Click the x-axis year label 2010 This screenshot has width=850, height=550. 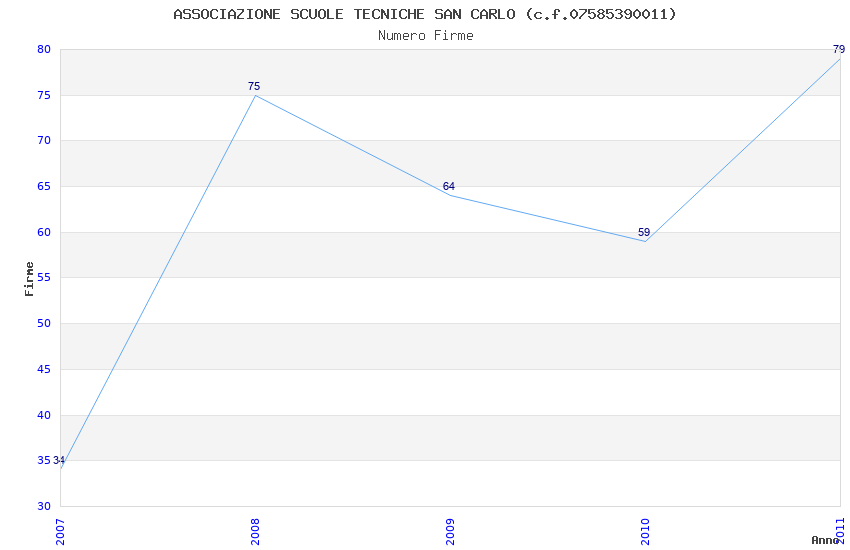tap(645, 532)
